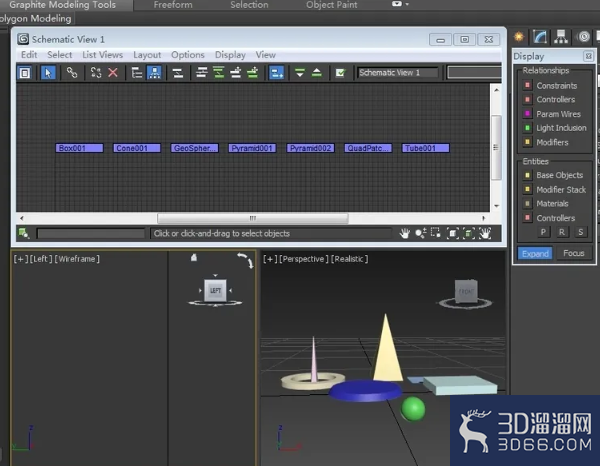Delete objects with the red X icon

pyautogui.click(x=113, y=73)
